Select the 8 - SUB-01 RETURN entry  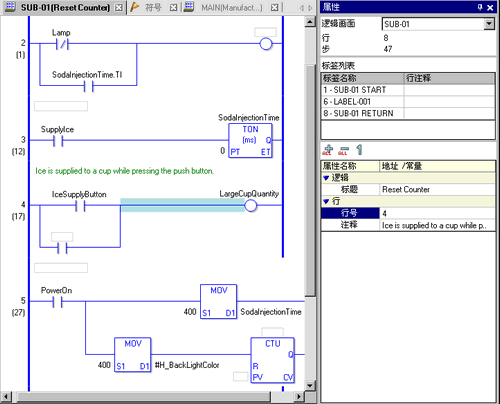[x=363, y=113]
